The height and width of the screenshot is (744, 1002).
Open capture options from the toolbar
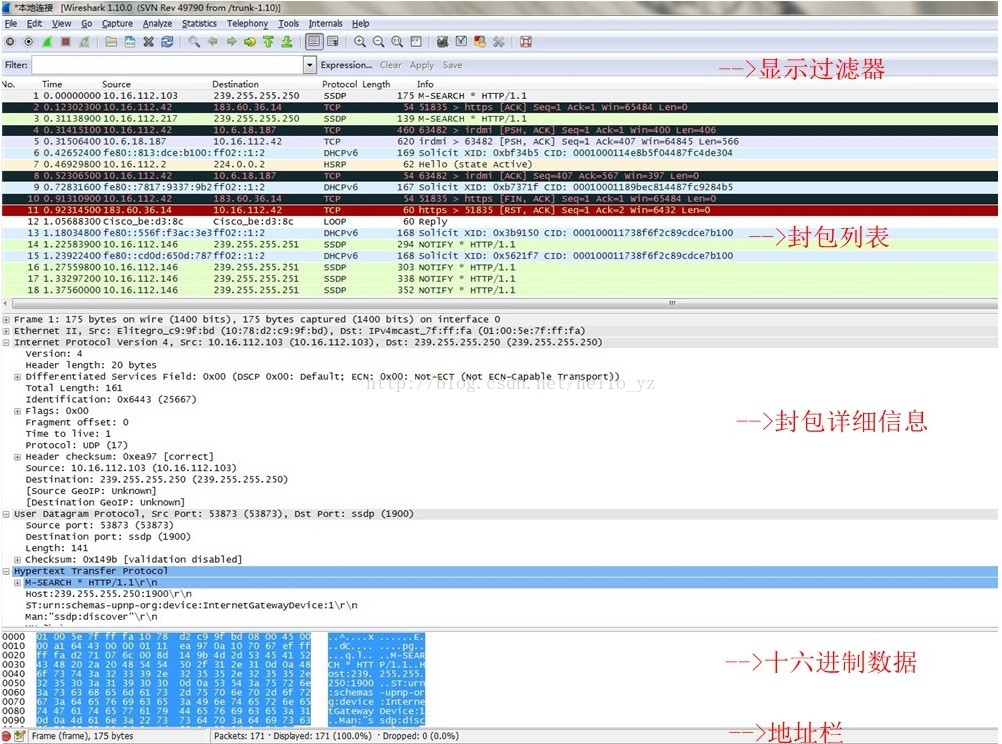[x=28, y=42]
